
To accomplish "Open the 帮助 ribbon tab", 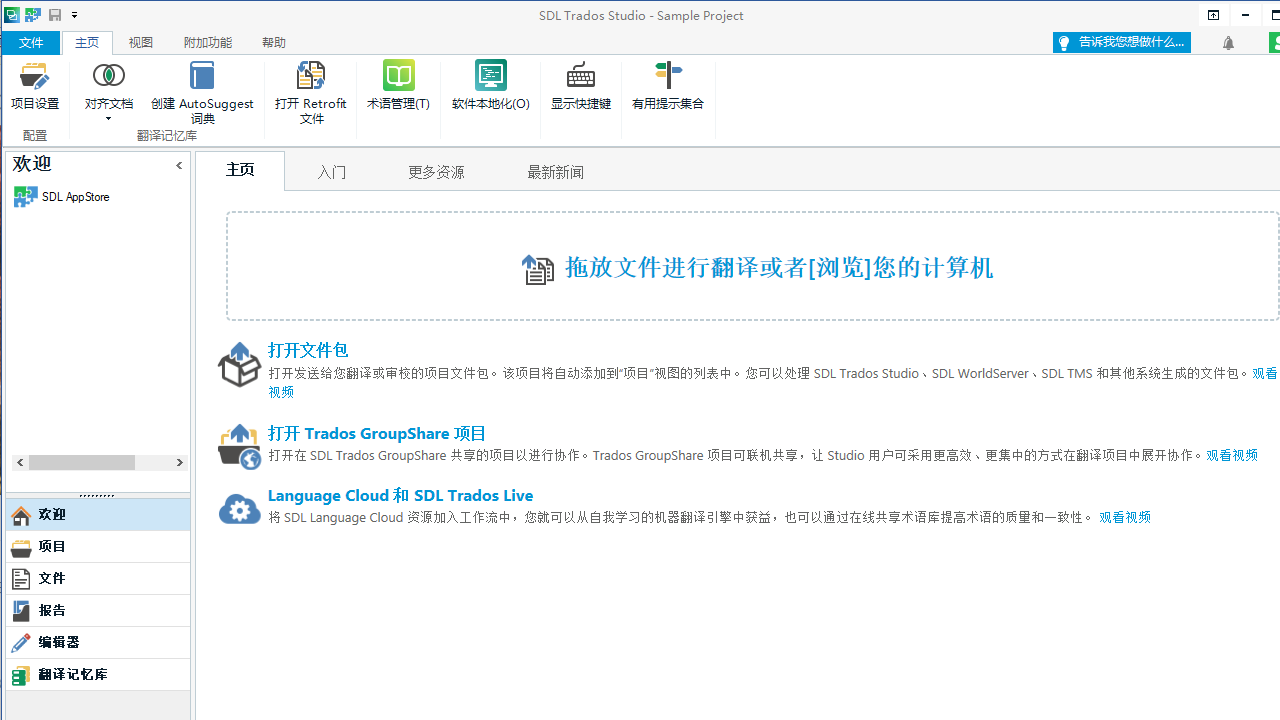I will pos(273,42).
